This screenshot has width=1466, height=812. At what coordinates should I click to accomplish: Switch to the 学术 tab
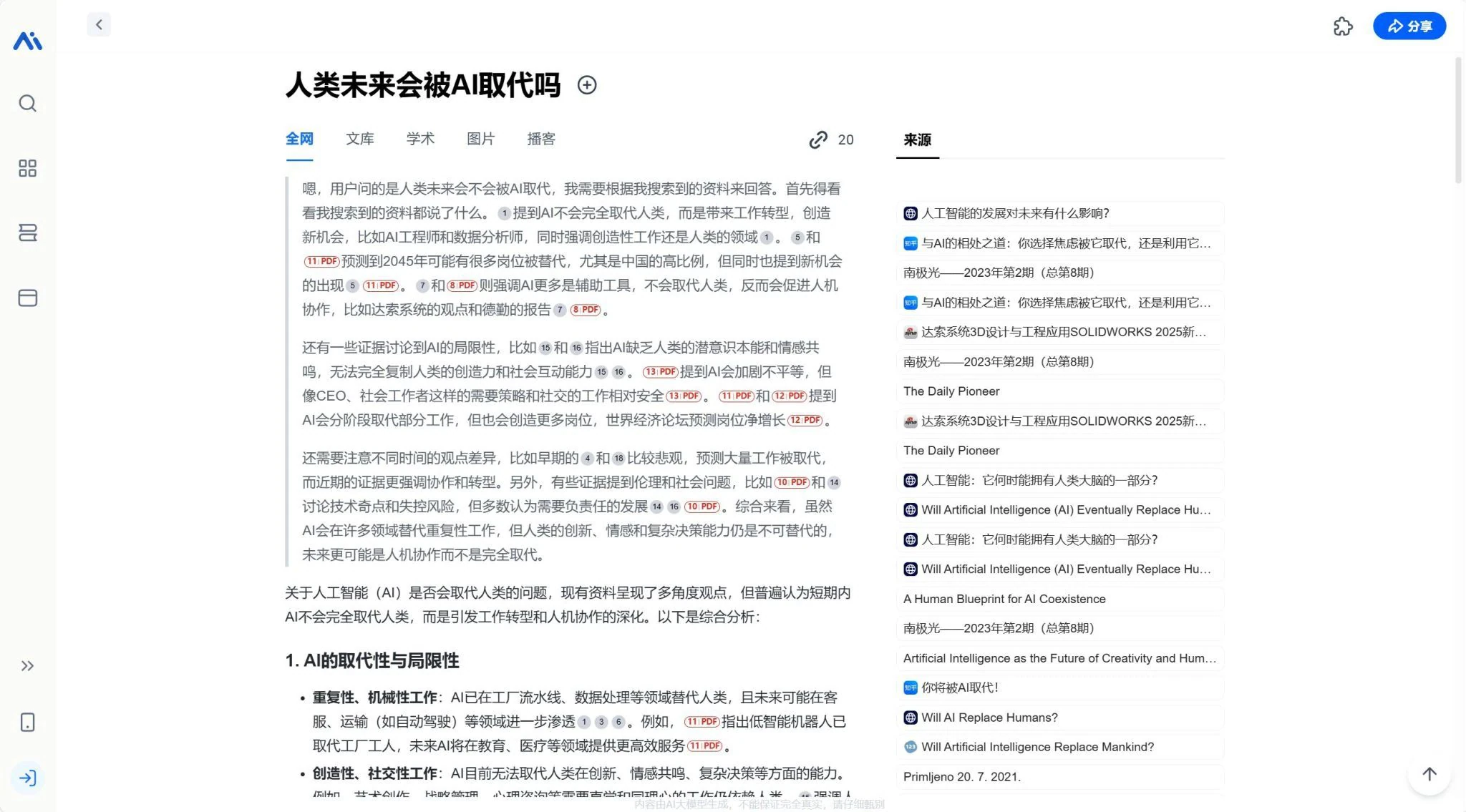tap(420, 139)
